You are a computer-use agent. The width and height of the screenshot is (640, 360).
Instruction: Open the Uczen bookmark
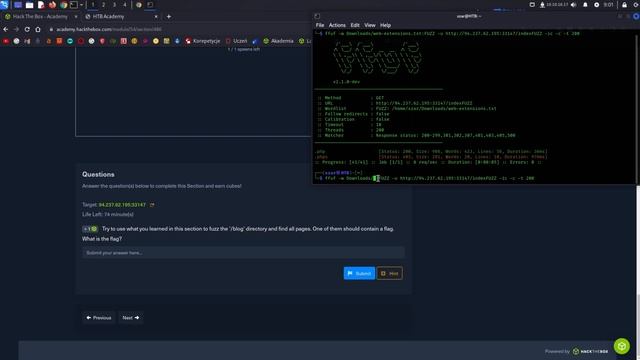(x=236, y=41)
